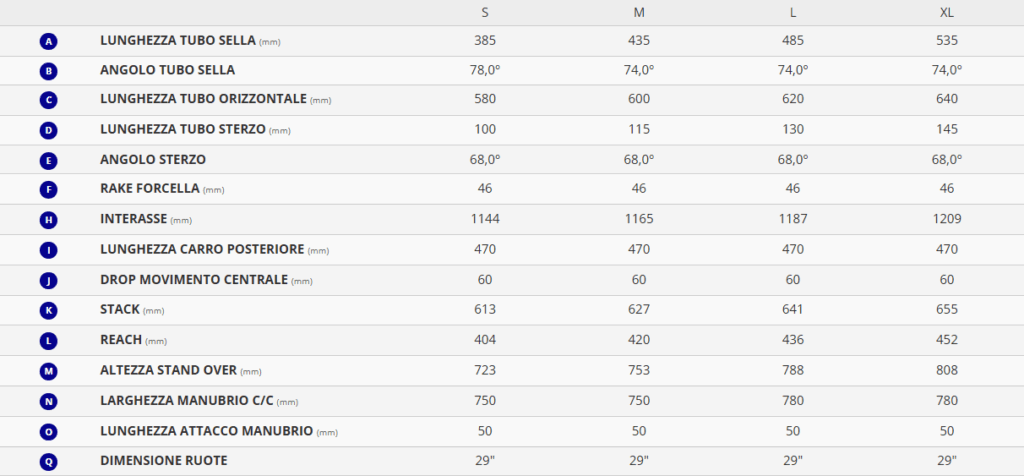Click the L badge next to Reach
The height and width of the screenshot is (476, 1024).
tap(49, 341)
